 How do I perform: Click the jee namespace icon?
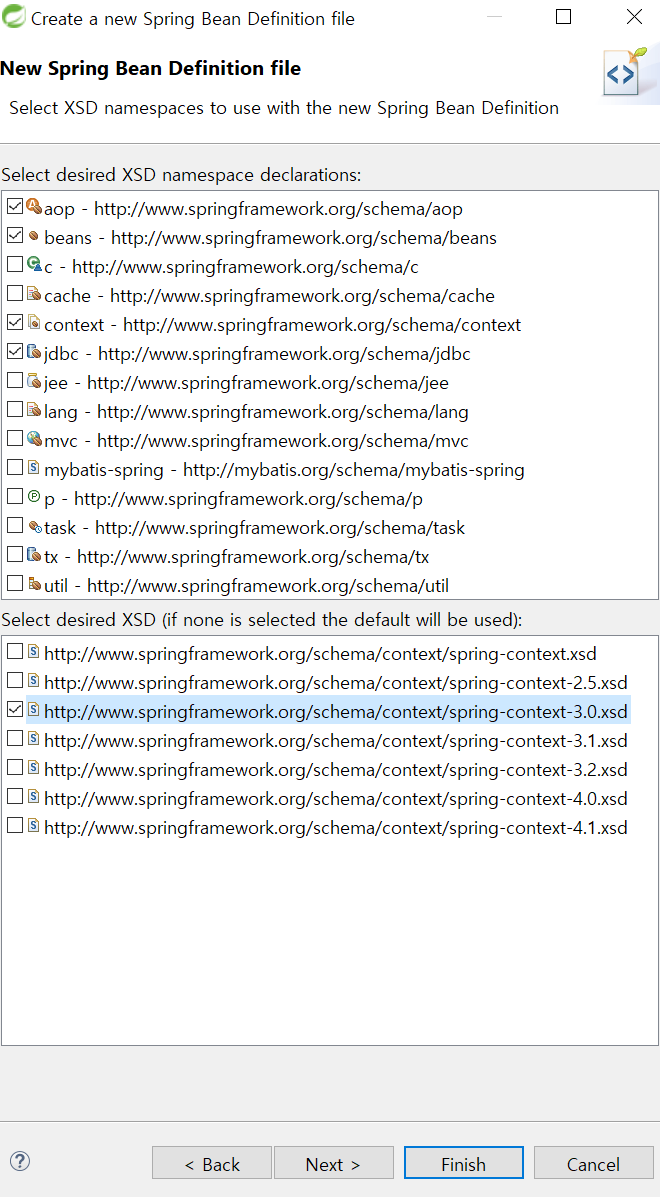click(x=34, y=382)
